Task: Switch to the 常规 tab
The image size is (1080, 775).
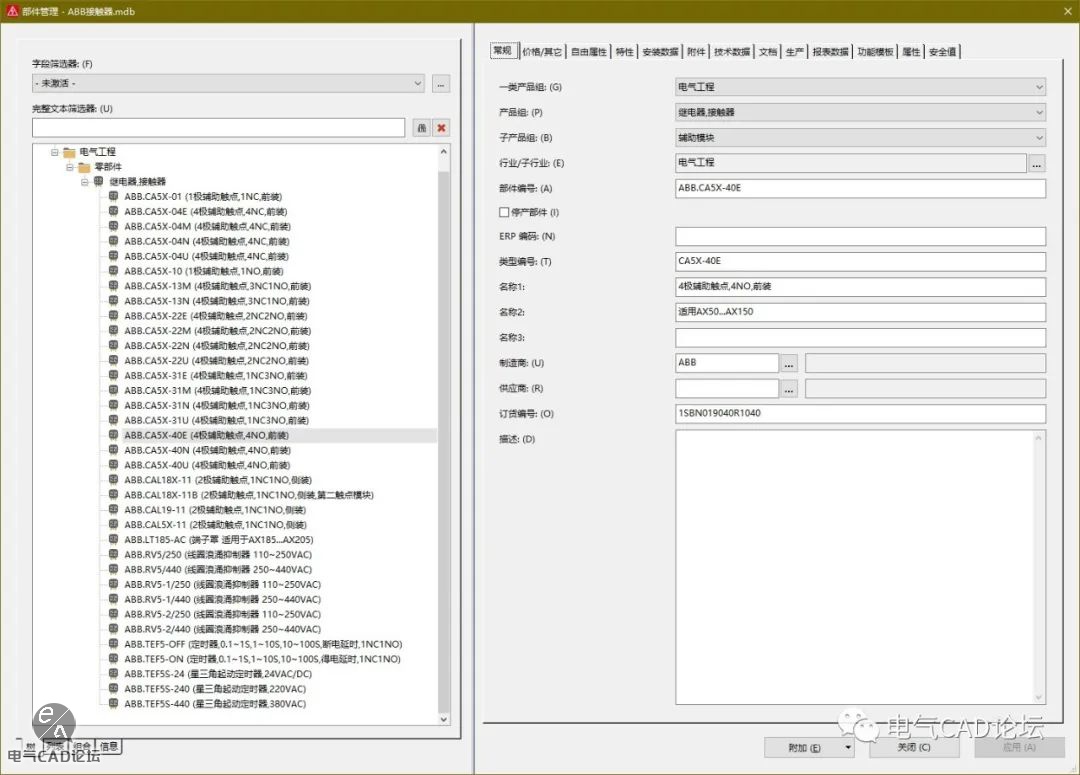Action: pyautogui.click(x=503, y=50)
